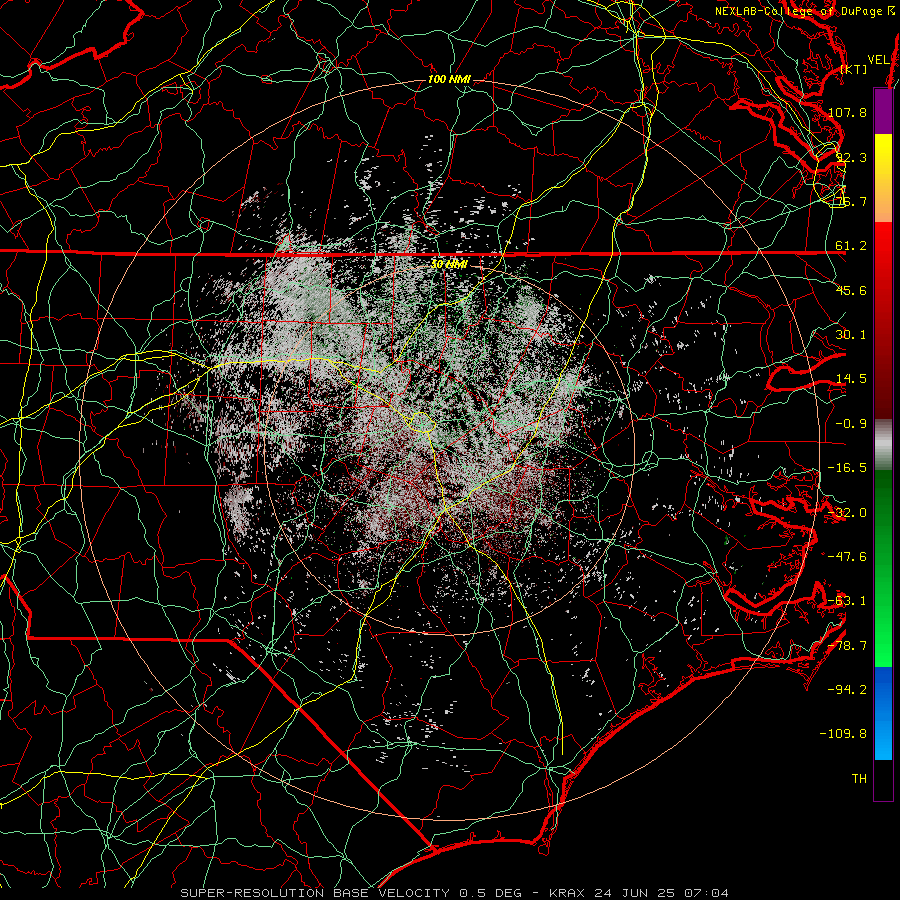The height and width of the screenshot is (900, 900).
Task: Click the 45.6 velocity scale value
Action: click(x=851, y=290)
